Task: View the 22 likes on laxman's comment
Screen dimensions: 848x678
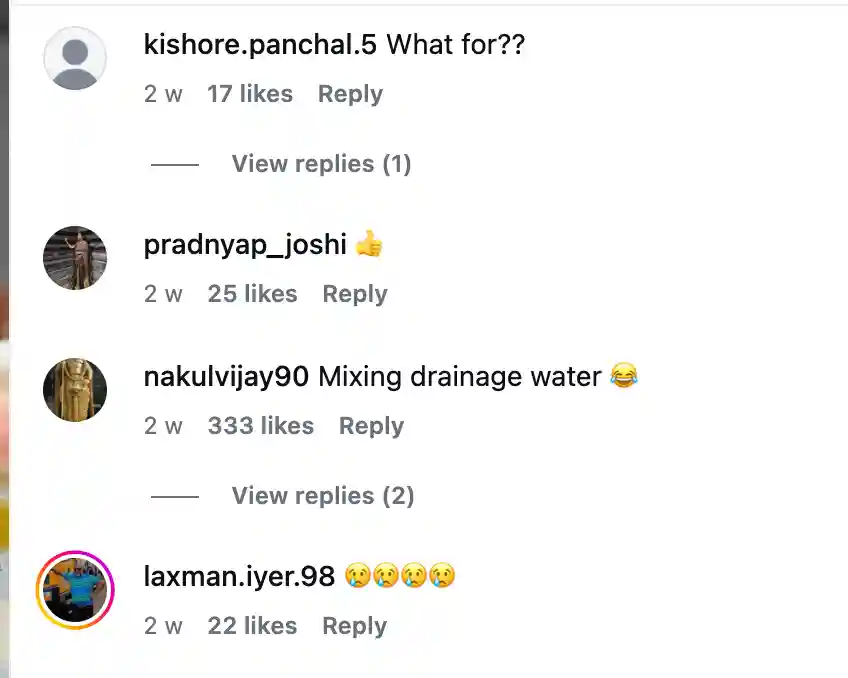Action: tap(252, 626)
